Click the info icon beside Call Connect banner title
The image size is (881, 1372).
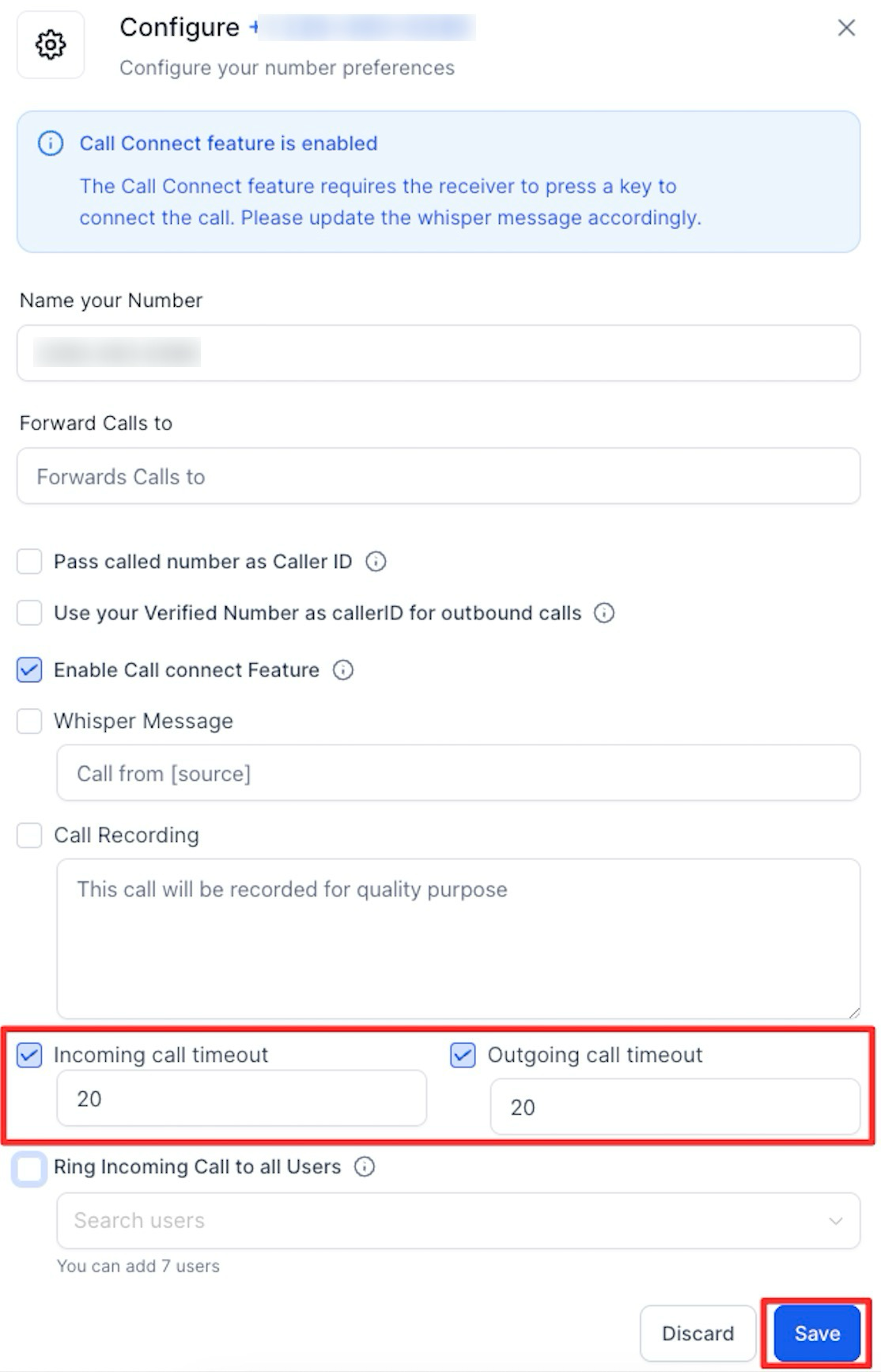pos(51,144)
